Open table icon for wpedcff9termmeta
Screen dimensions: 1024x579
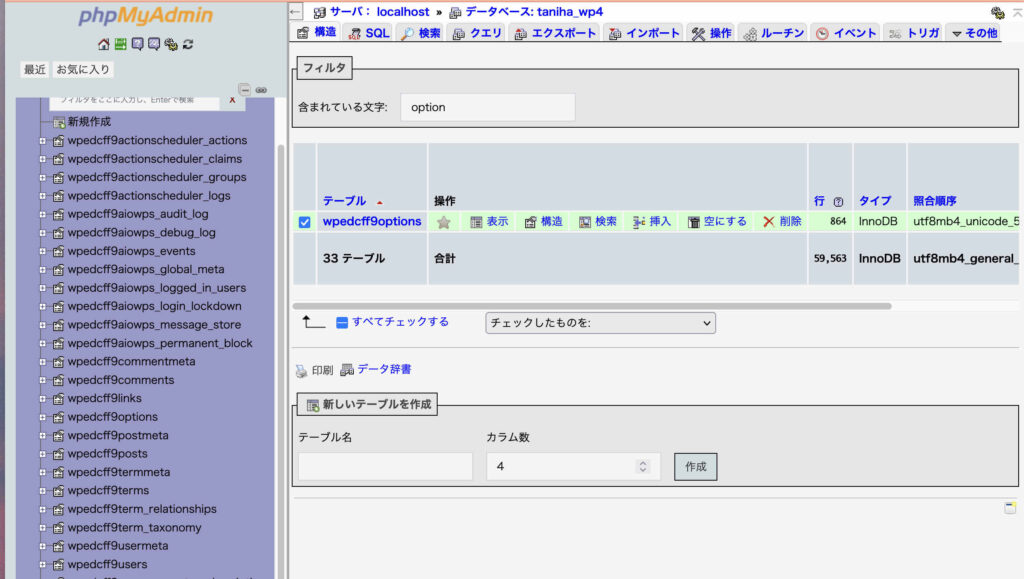pyautogui.click(x=58, y=473)
